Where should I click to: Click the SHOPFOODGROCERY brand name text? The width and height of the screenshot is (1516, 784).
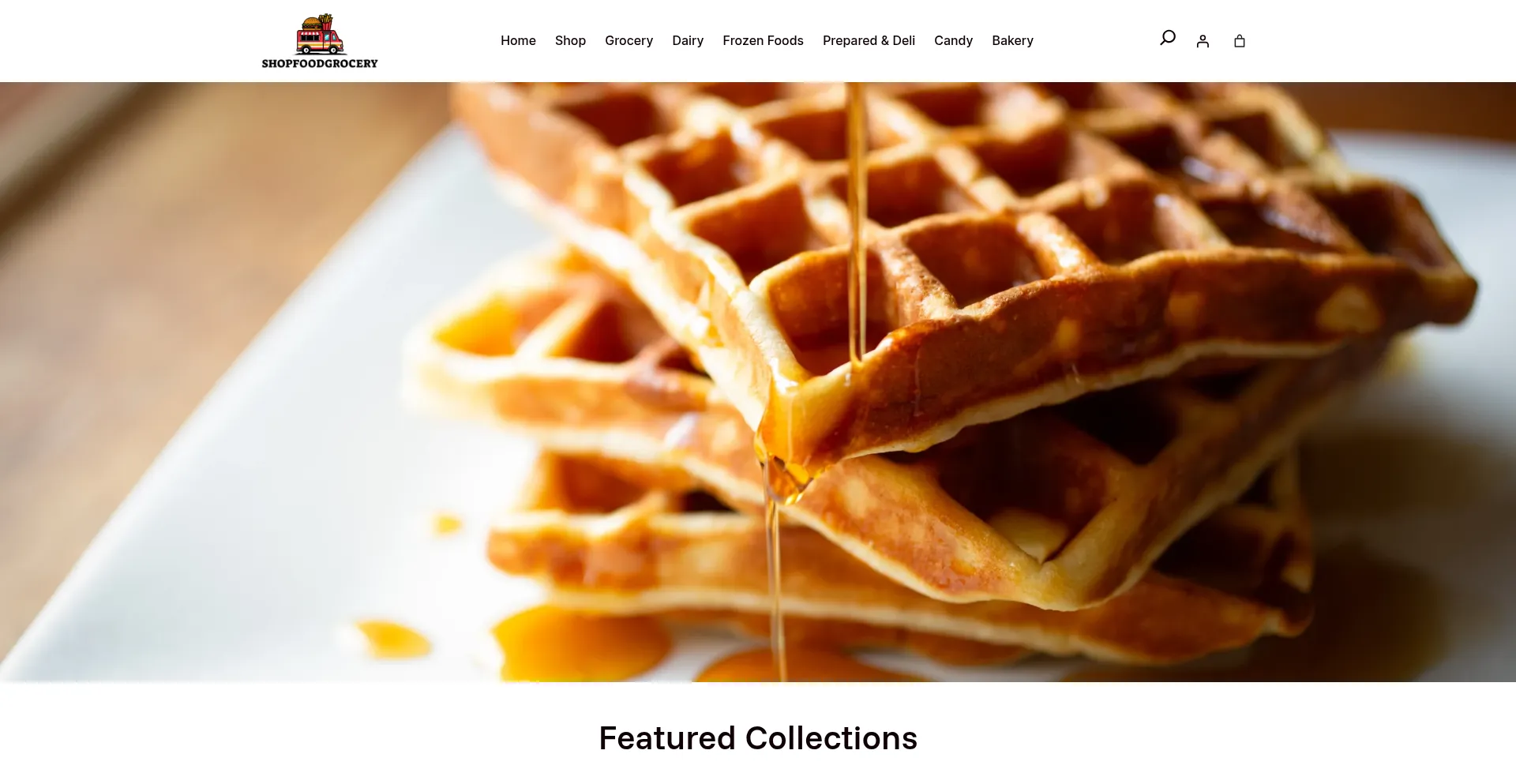(320, 63)
